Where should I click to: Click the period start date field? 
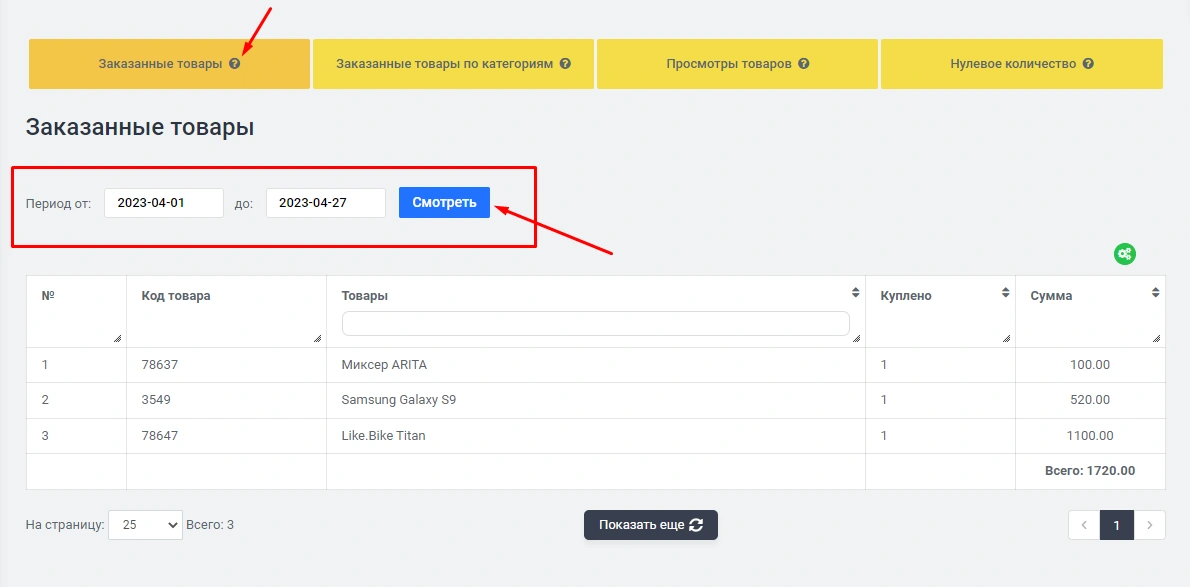(x=163, y=203)
